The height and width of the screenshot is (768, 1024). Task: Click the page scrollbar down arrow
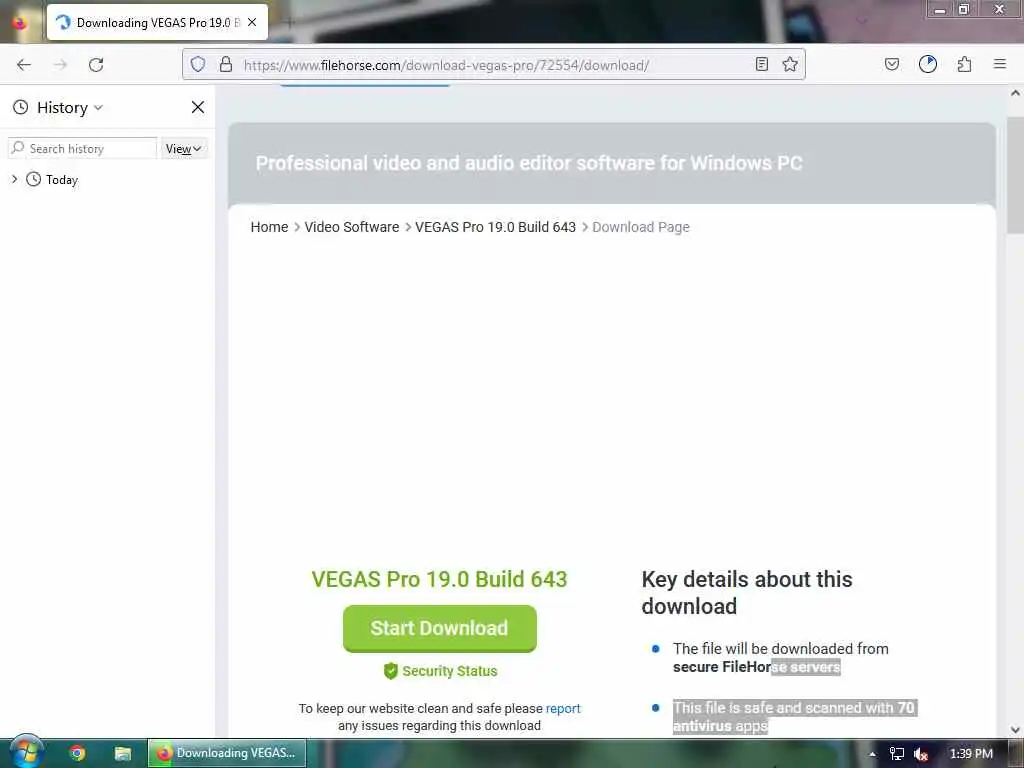click(1016, 729)
